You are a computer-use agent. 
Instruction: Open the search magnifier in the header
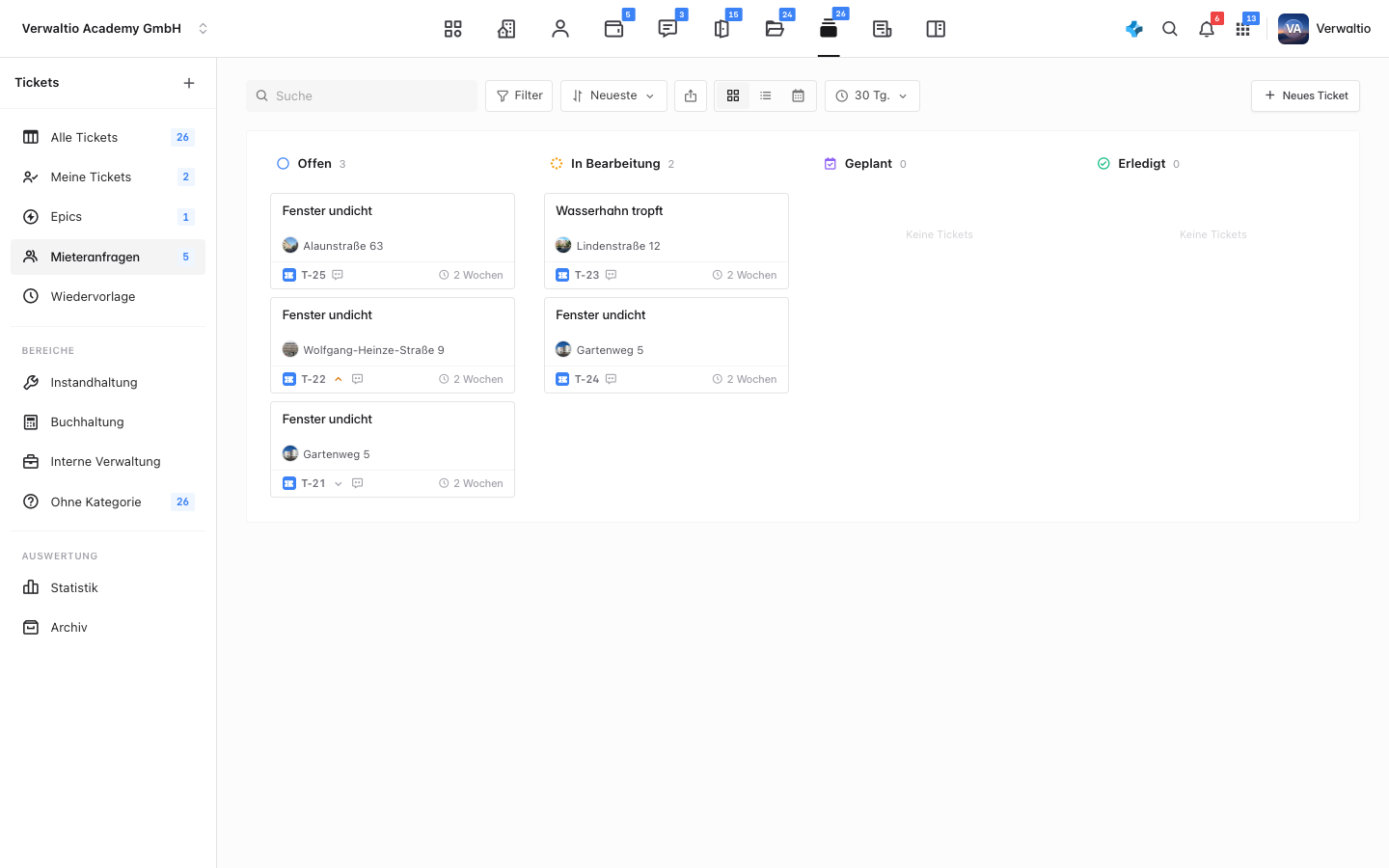point(1170,29)
